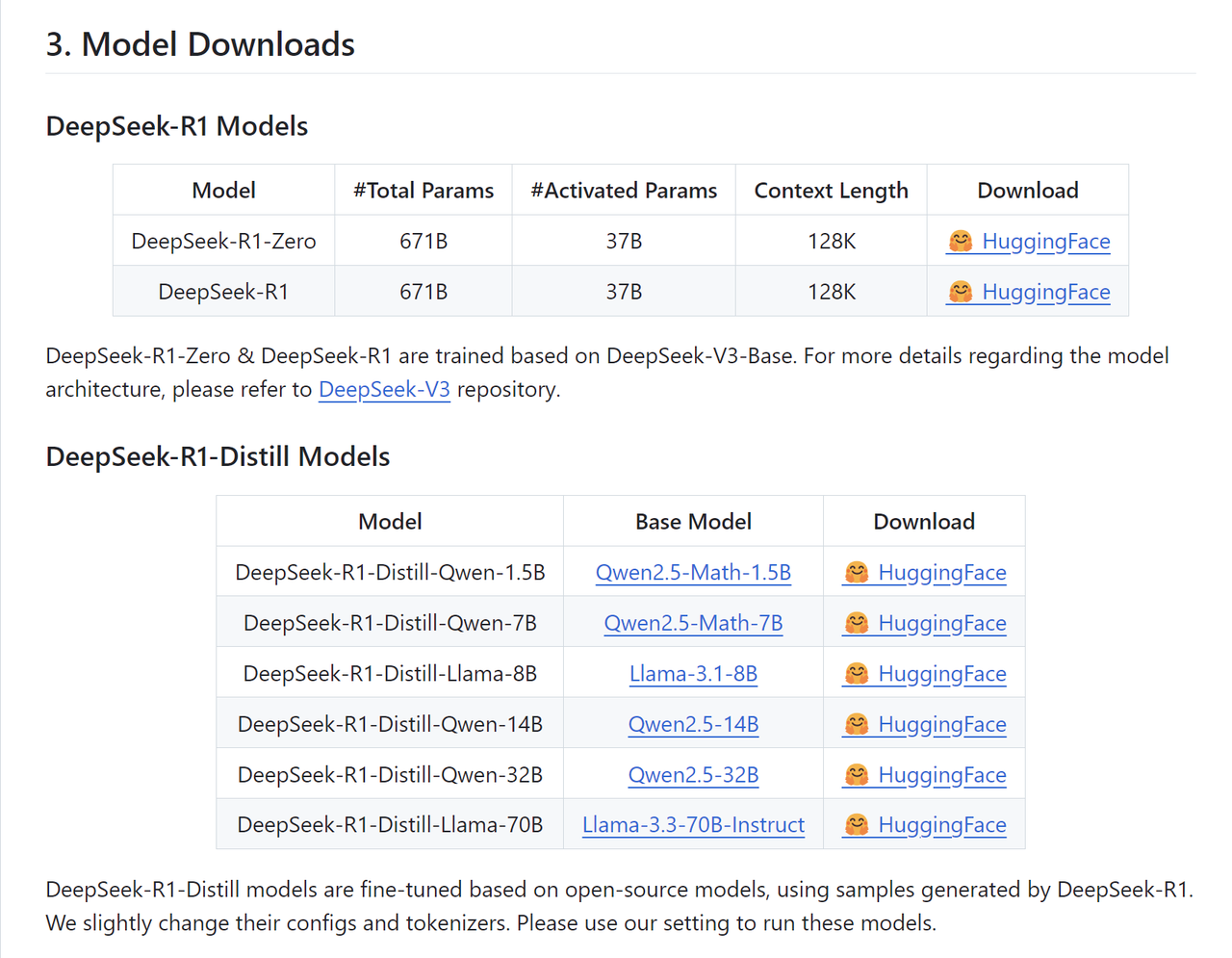This screenshot has width=1232, height=958.
Task: Open HuggingFace link in the DeepSeek-R1 row
Action: (x=1028, y=292)
